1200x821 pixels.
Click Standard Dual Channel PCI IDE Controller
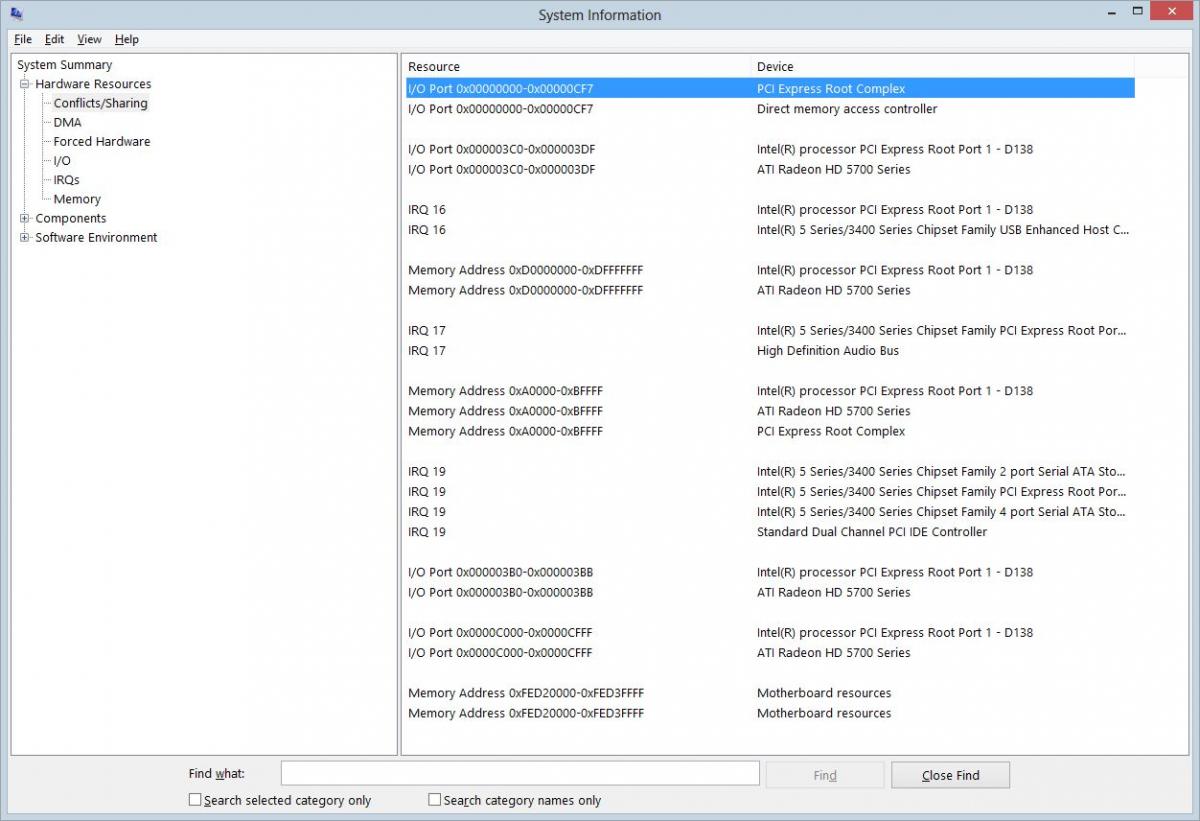[x=769, y=532]
